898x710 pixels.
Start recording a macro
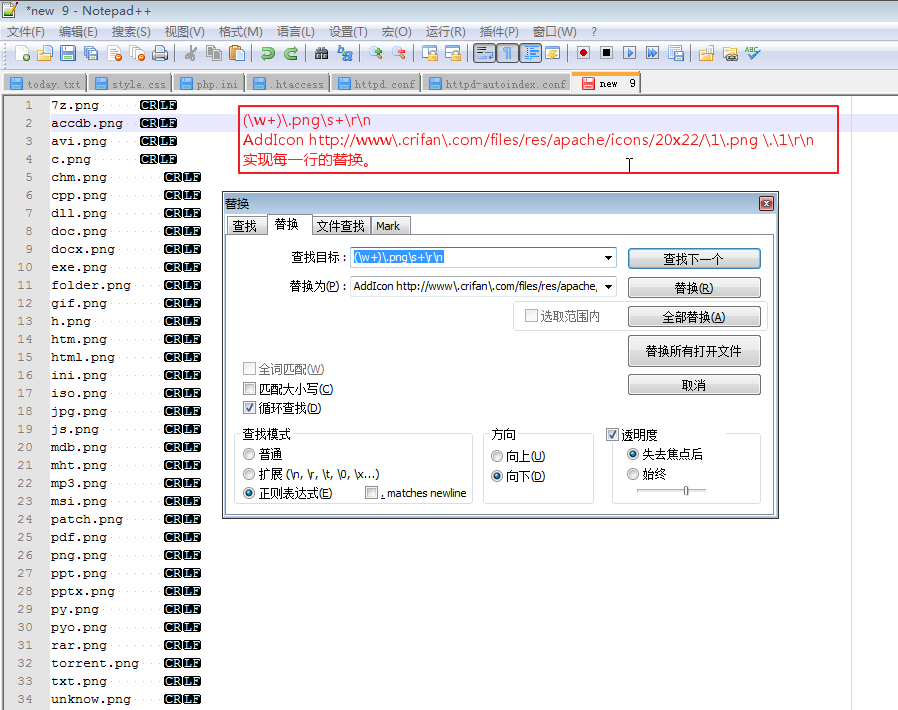tap(582, 55)
